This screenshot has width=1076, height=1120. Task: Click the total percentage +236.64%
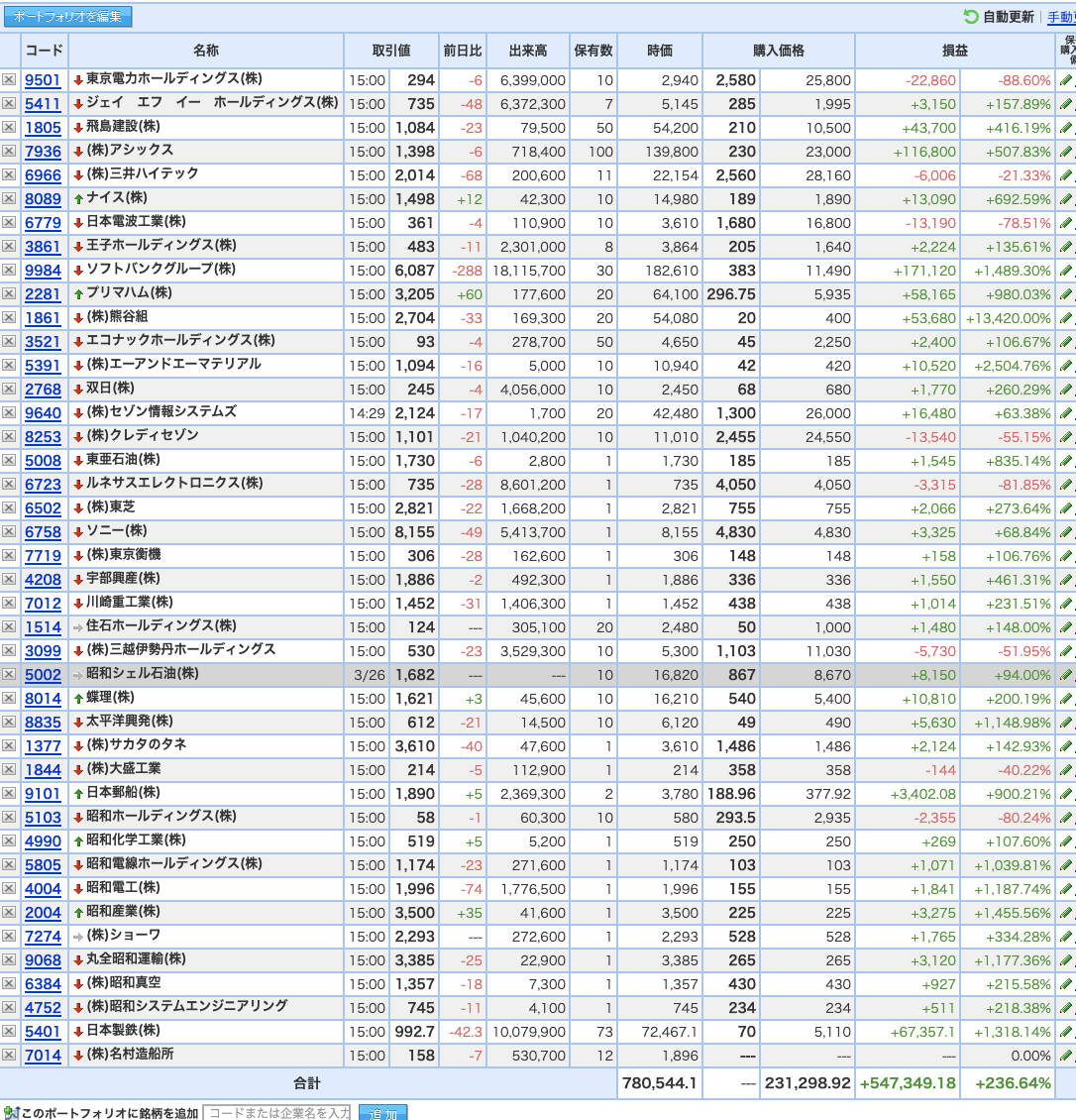pos(1014,1083)
